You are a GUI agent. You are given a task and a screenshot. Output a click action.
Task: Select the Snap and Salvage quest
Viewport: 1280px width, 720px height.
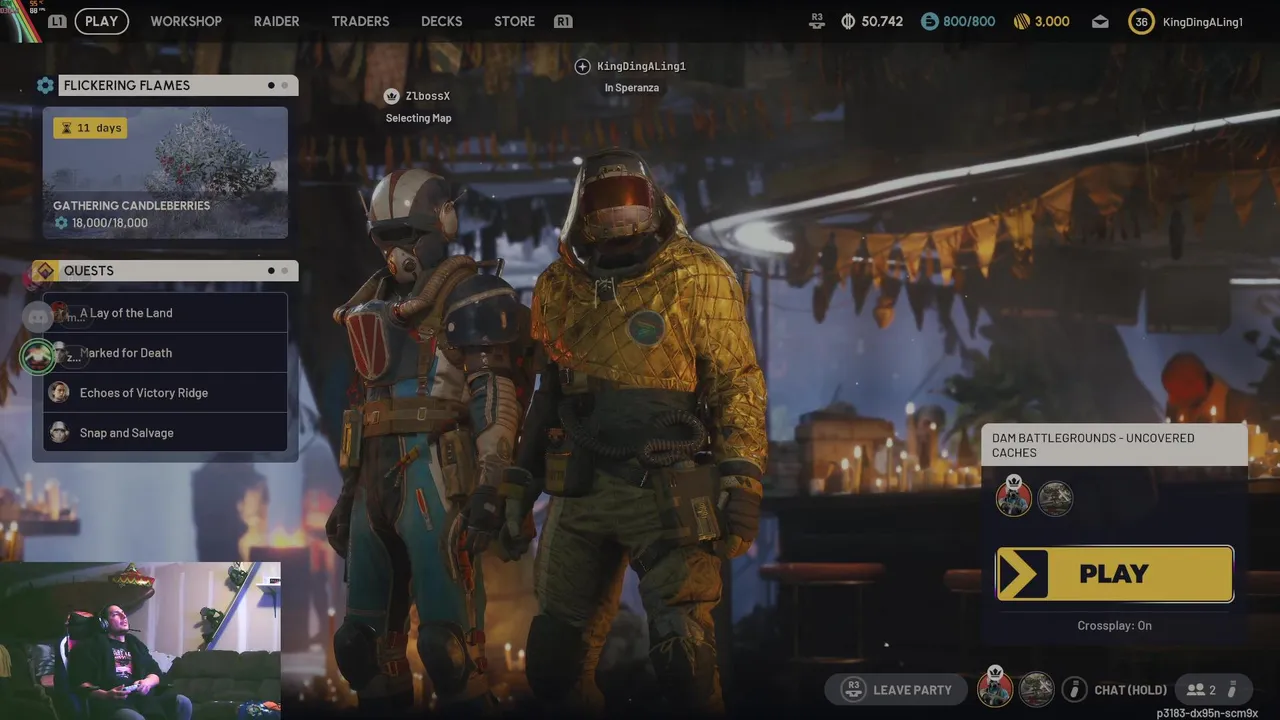tap(165, 433)
